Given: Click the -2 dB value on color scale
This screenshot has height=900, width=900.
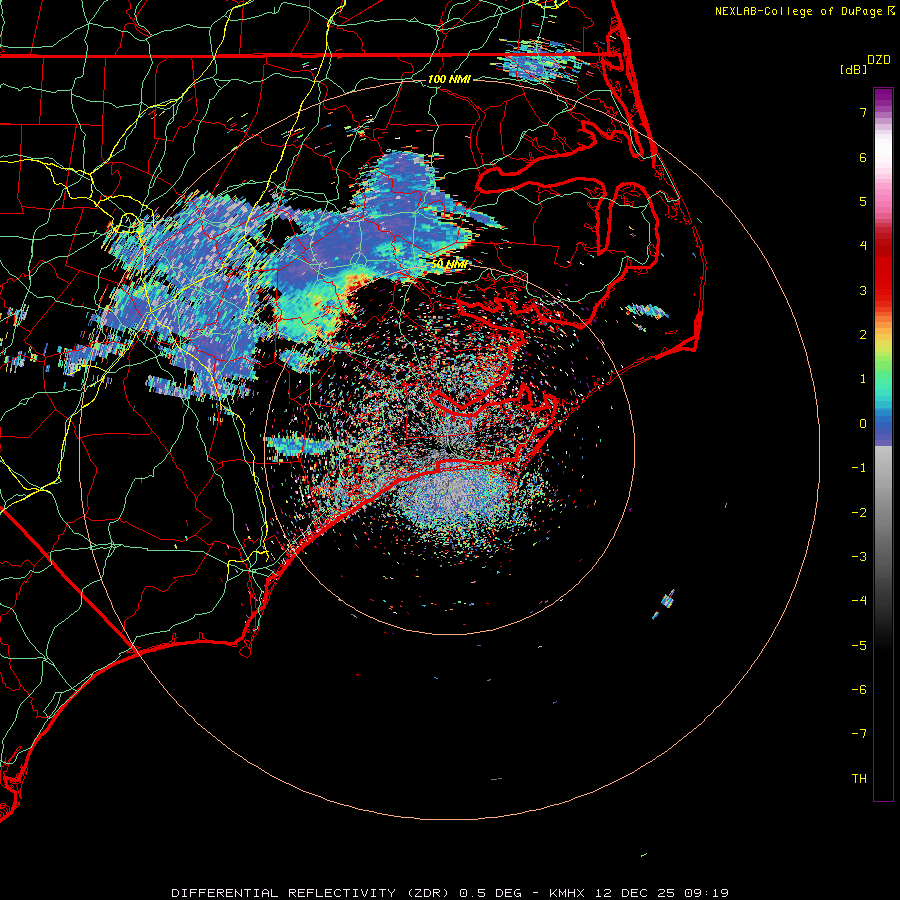Looking at the screenshot, I should [859, 513].
